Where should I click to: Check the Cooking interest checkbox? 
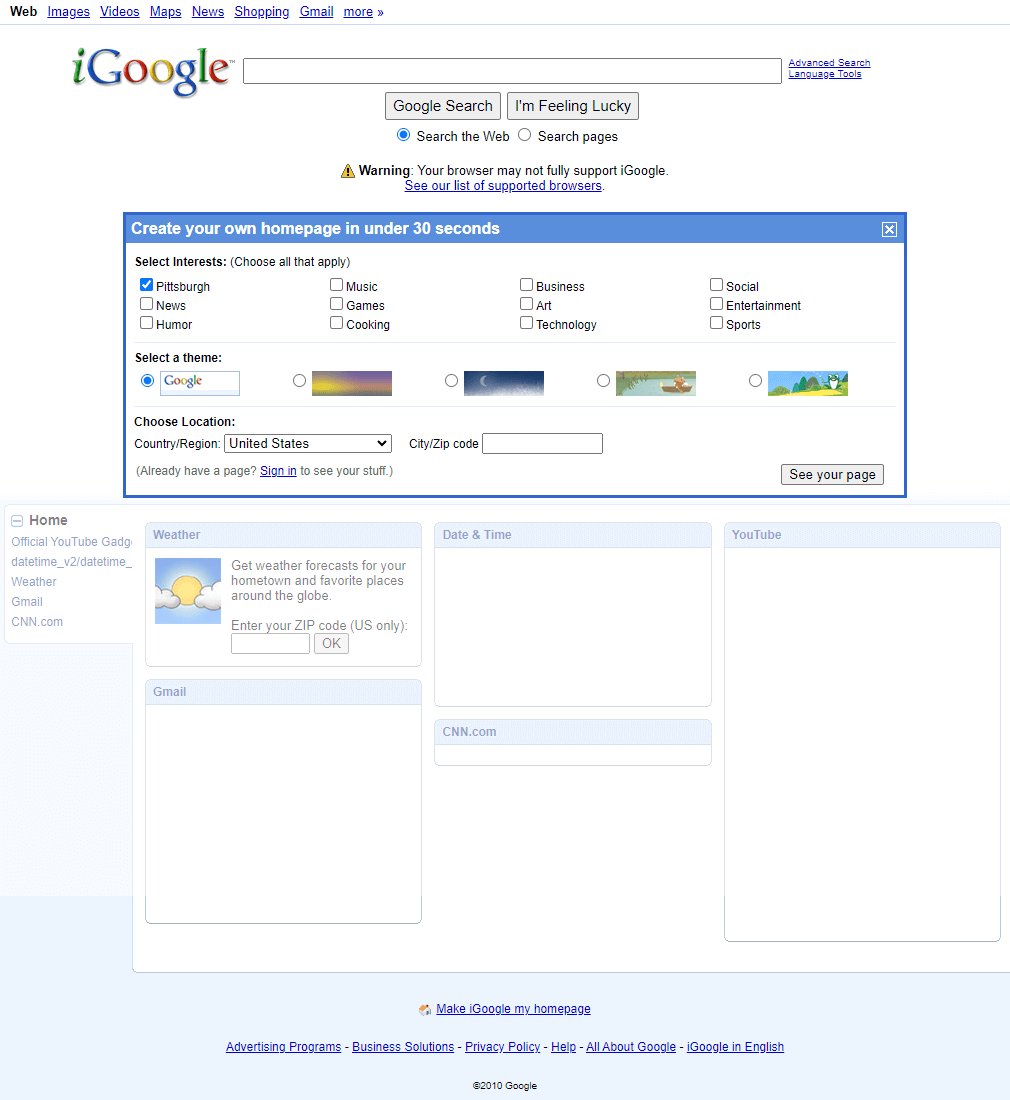point(336,323)
